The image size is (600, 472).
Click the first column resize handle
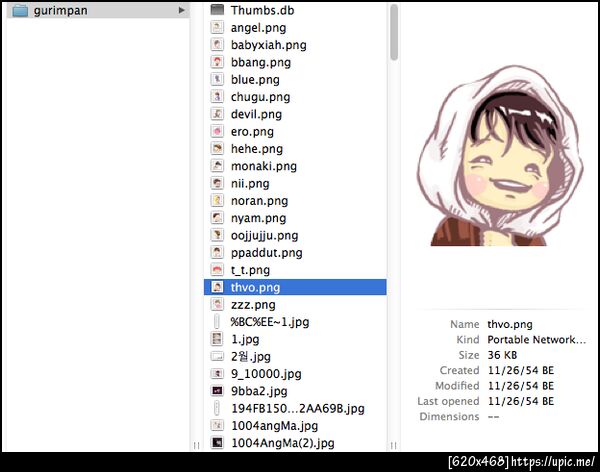(196, 445)
